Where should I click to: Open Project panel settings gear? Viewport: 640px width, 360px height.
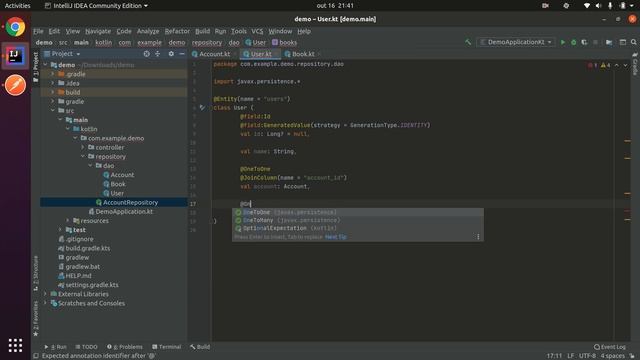click(x=171, y=54)
